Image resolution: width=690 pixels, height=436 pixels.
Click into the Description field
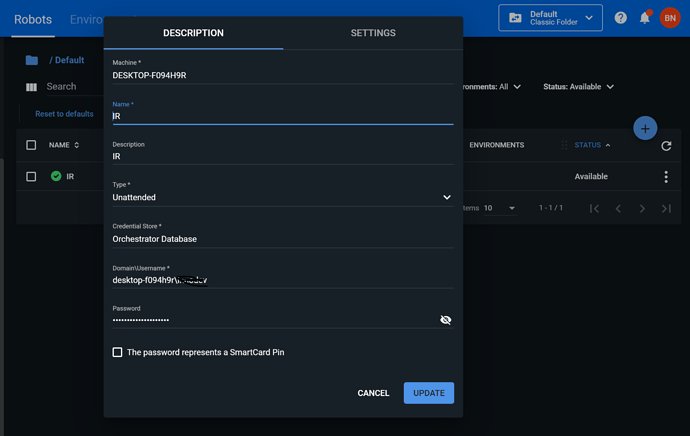click(x=283, y=157)
